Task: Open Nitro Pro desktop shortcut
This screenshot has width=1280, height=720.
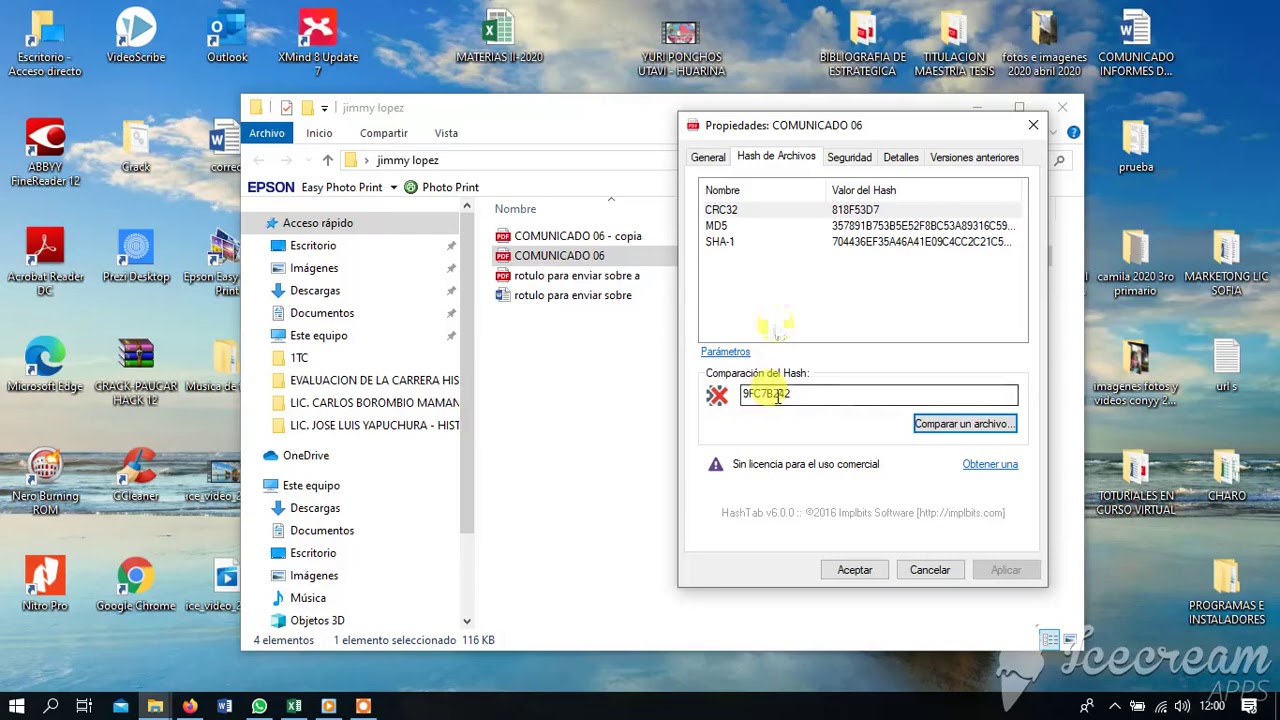Action: pyautogui.click(x=45, y=584)
